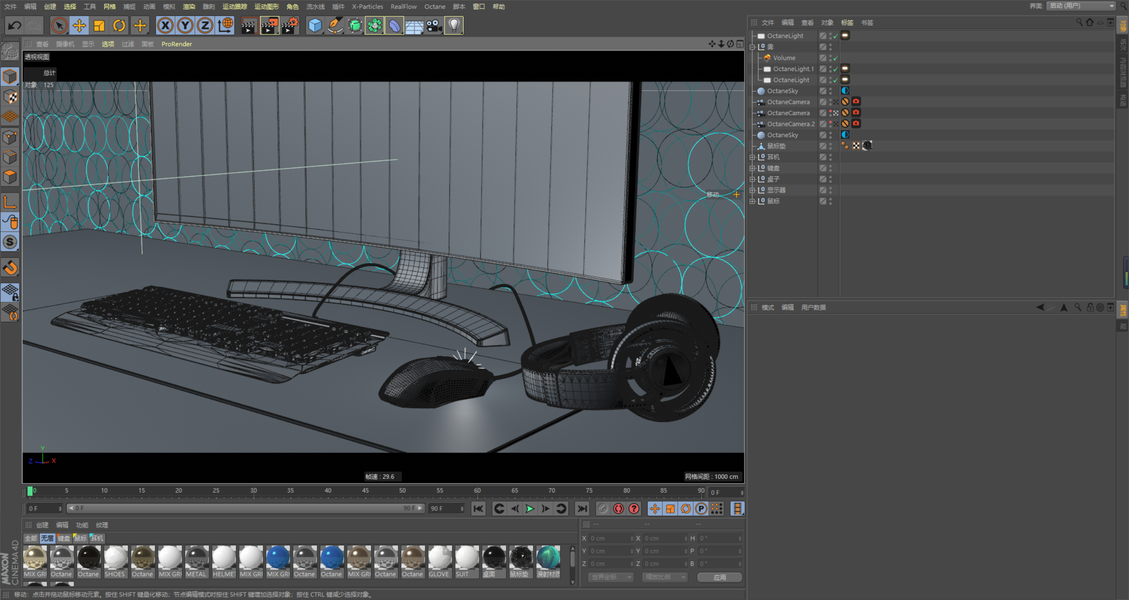The image size is (1129, 600).
Task: Click the world coordinate system icon
Action: (225, 25)
